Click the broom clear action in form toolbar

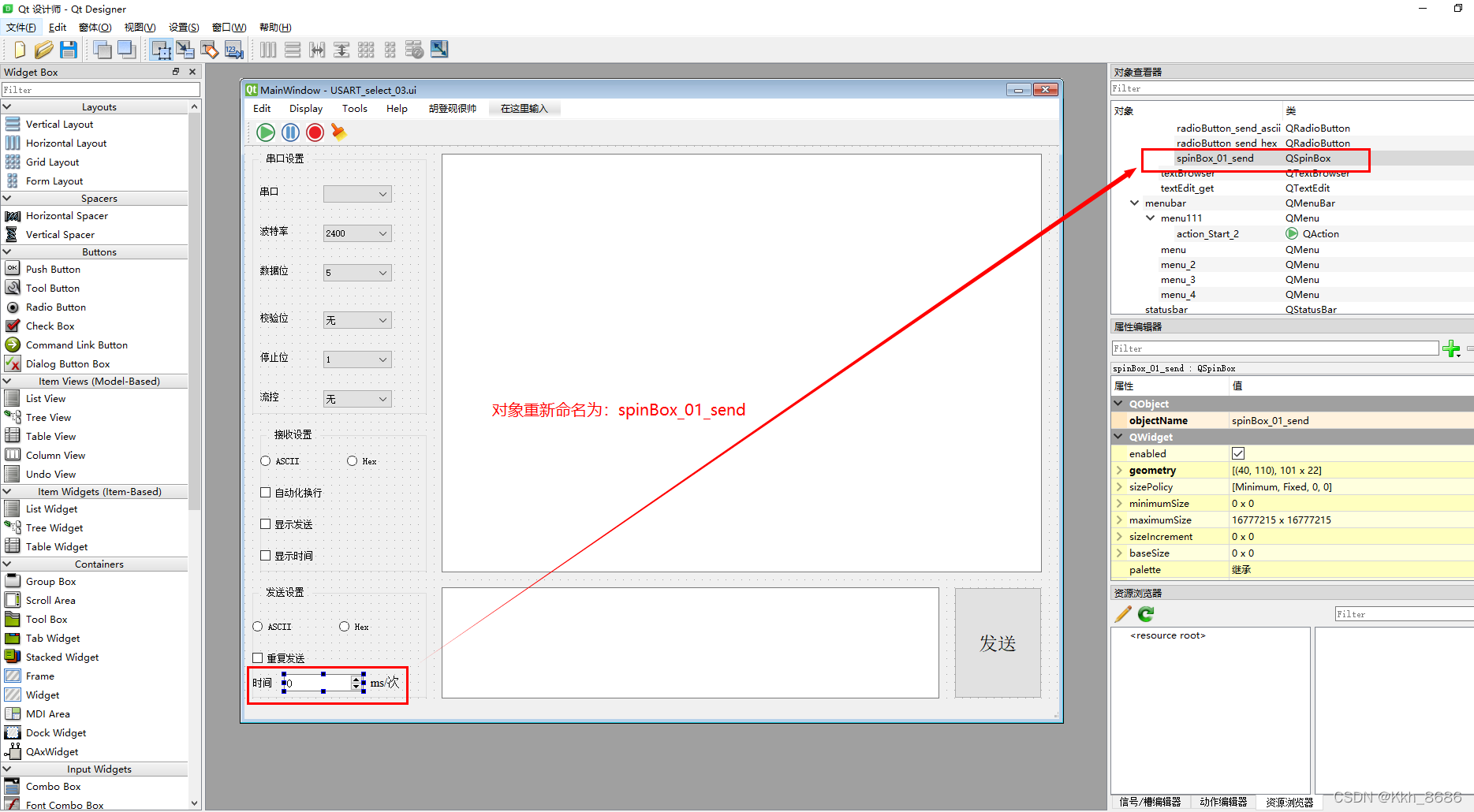click(x=339, y=132)
